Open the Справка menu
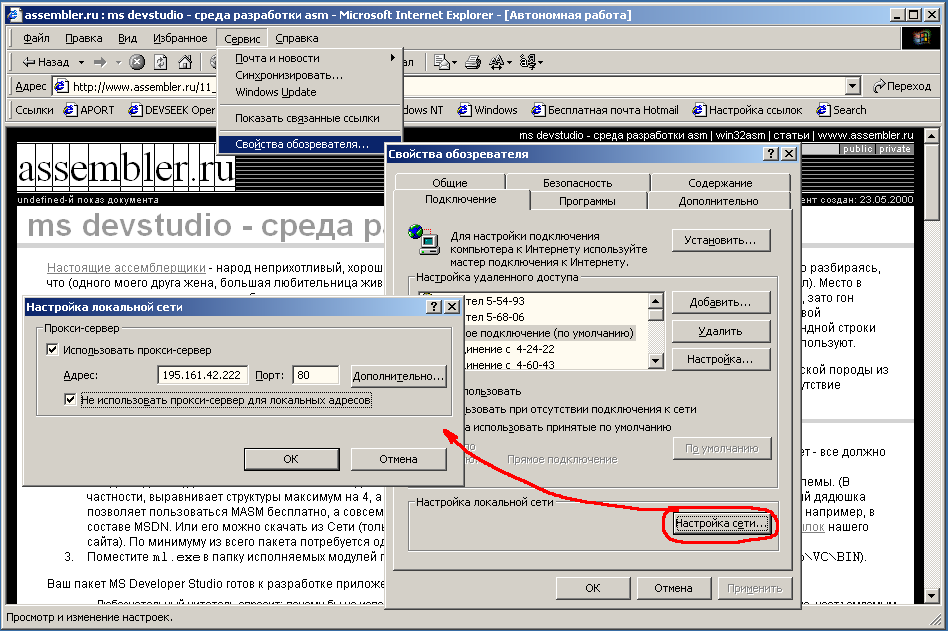948x631 pixels. [297, 38]
